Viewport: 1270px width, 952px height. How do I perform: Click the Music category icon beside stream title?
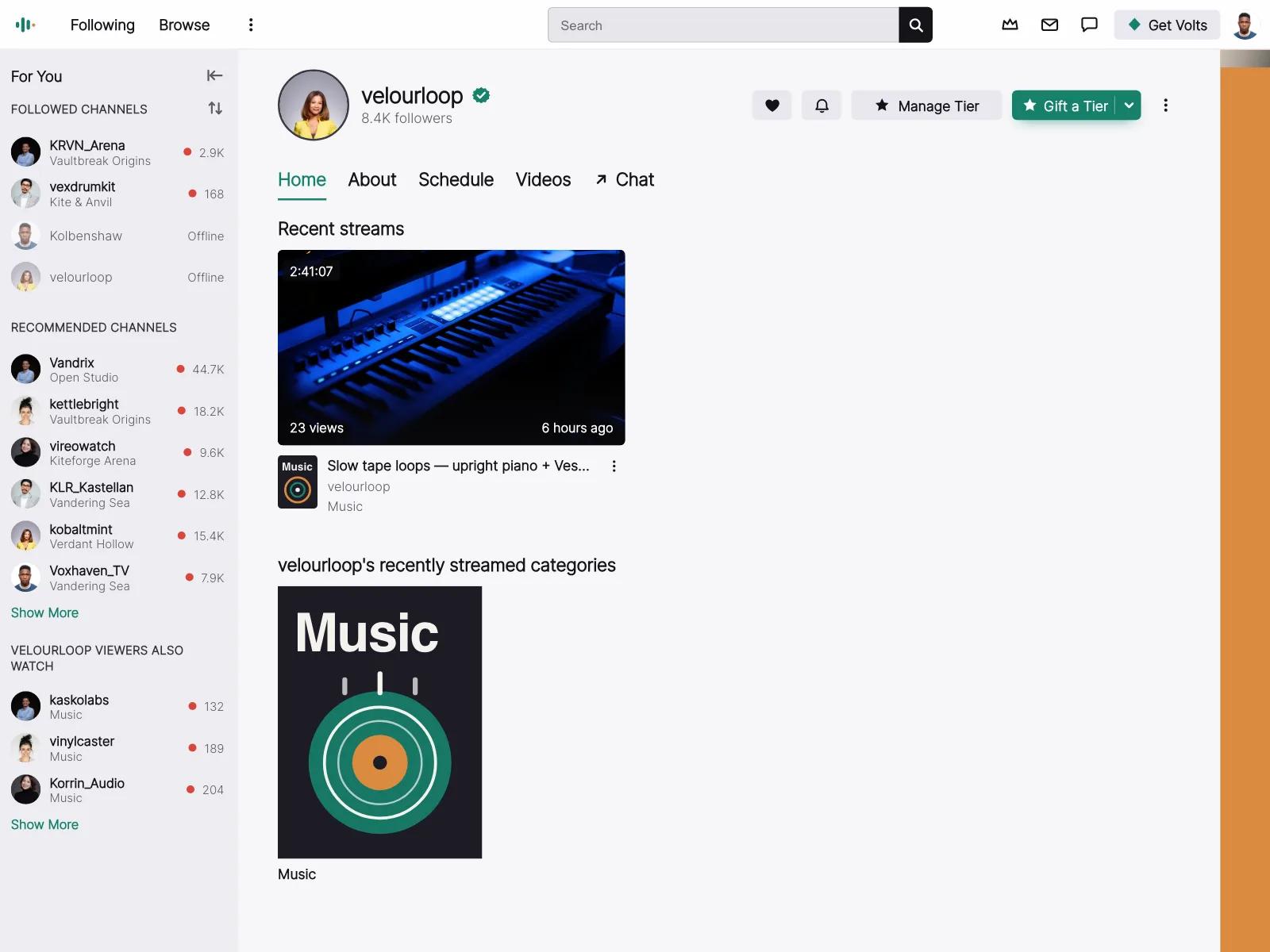pos(298,482)
